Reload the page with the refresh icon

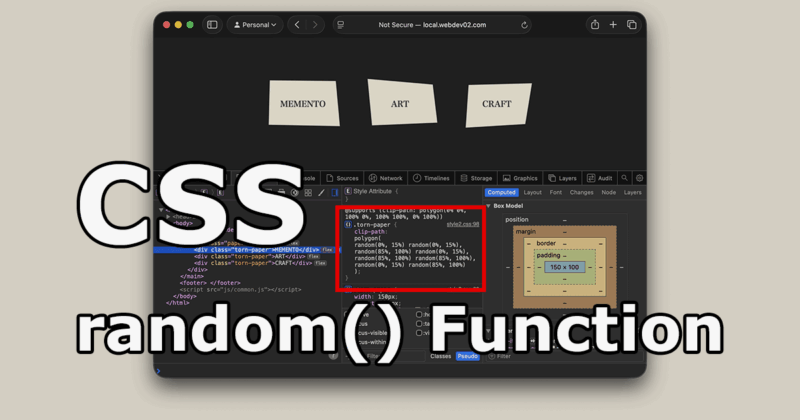click(524, 25)
